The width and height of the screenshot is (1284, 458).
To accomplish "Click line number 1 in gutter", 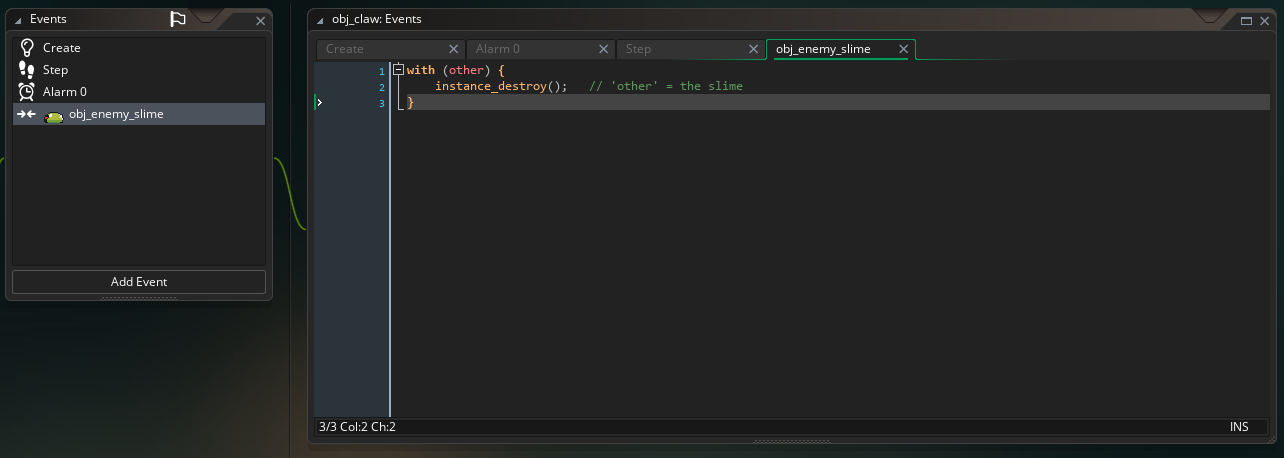I will (x=381, y=71).
